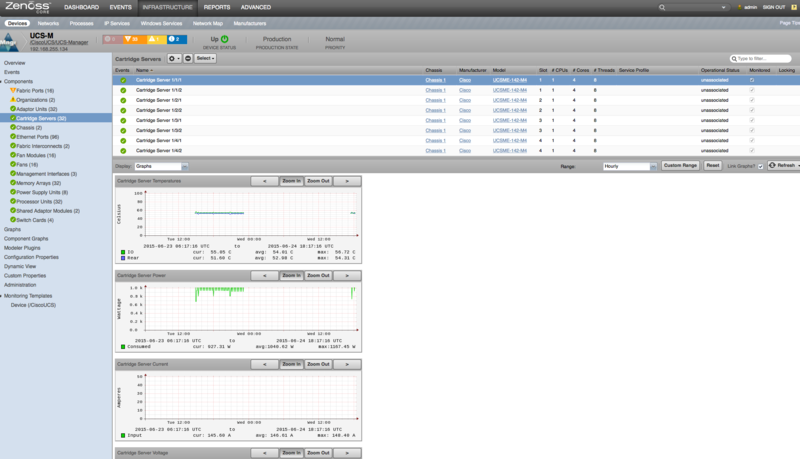800x459 pixels.
Task: Pan left on Cartridge Server Current graph
Action: coord(265,364)
